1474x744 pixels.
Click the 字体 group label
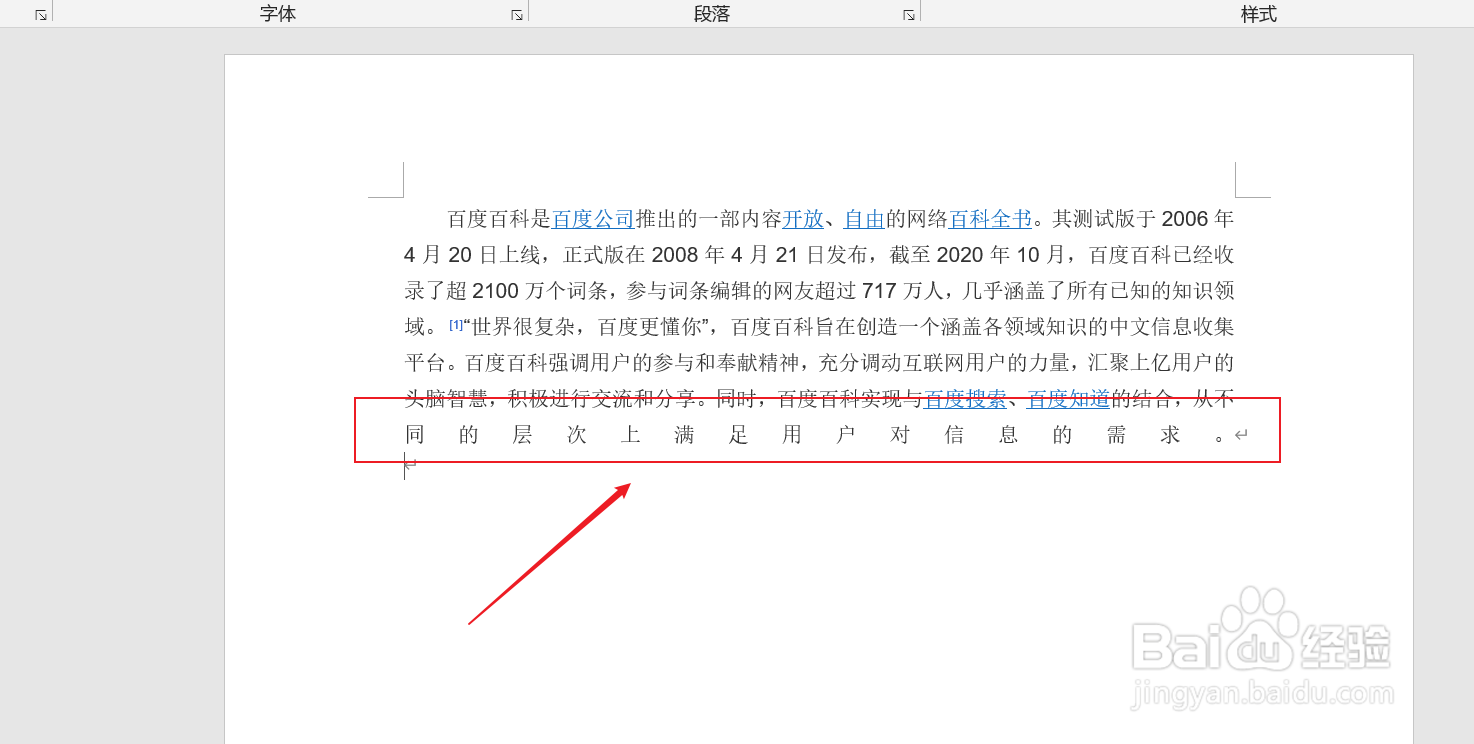pyautogui.click(x=278, y=14)
